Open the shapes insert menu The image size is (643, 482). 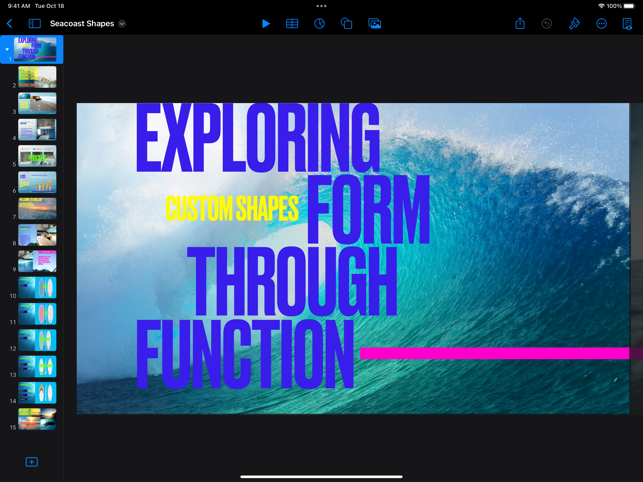pyautogui.click(x=346, y=23)
